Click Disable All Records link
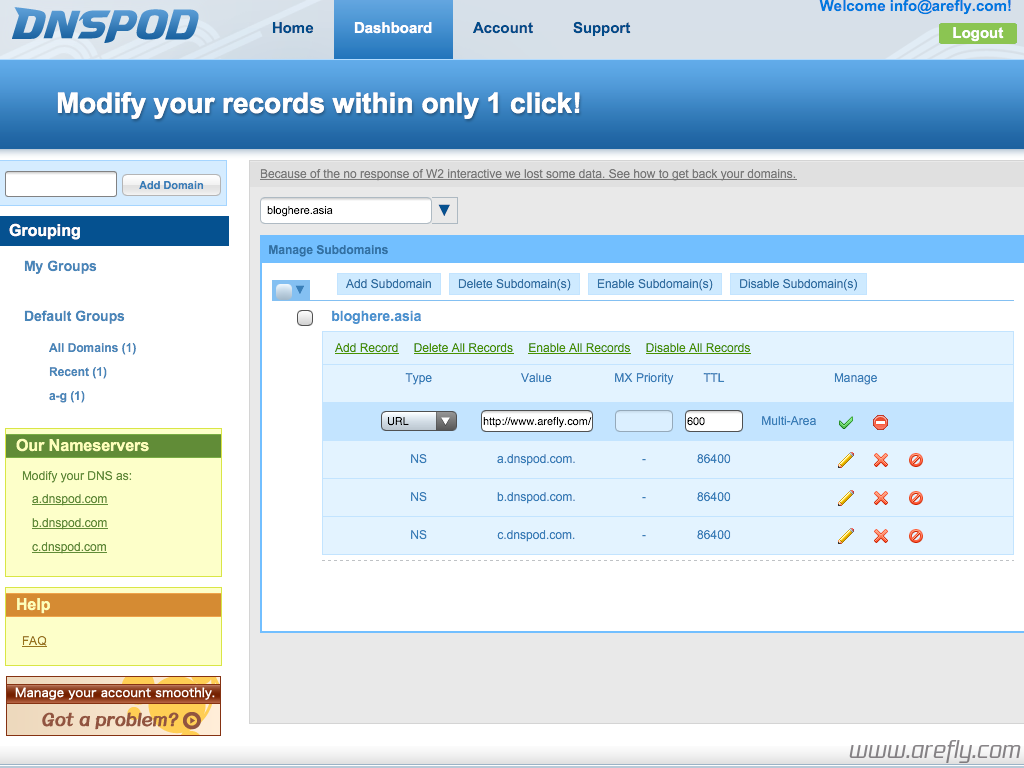This screenshot has width=1024, height=768. [x=697, y=348]
